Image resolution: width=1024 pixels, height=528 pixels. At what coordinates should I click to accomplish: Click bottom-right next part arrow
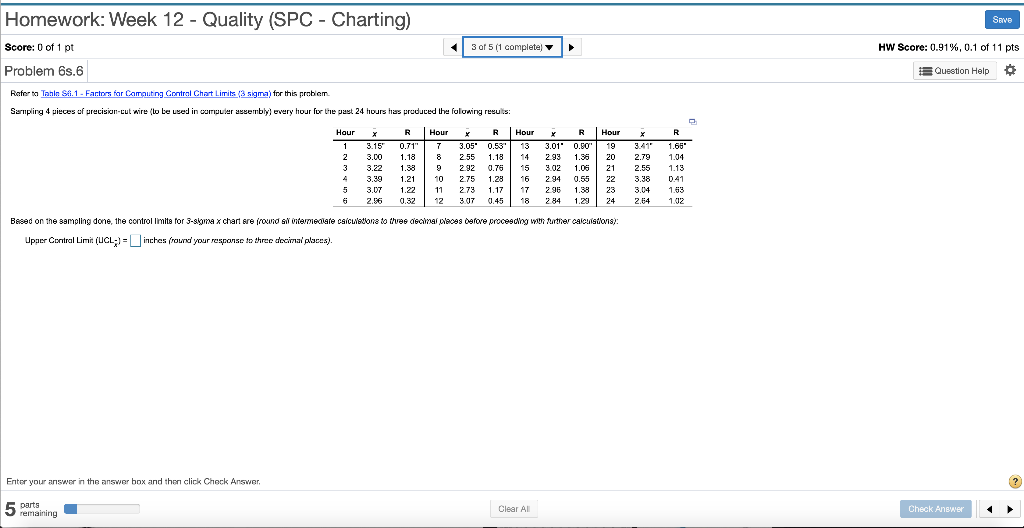(1010, 509)
